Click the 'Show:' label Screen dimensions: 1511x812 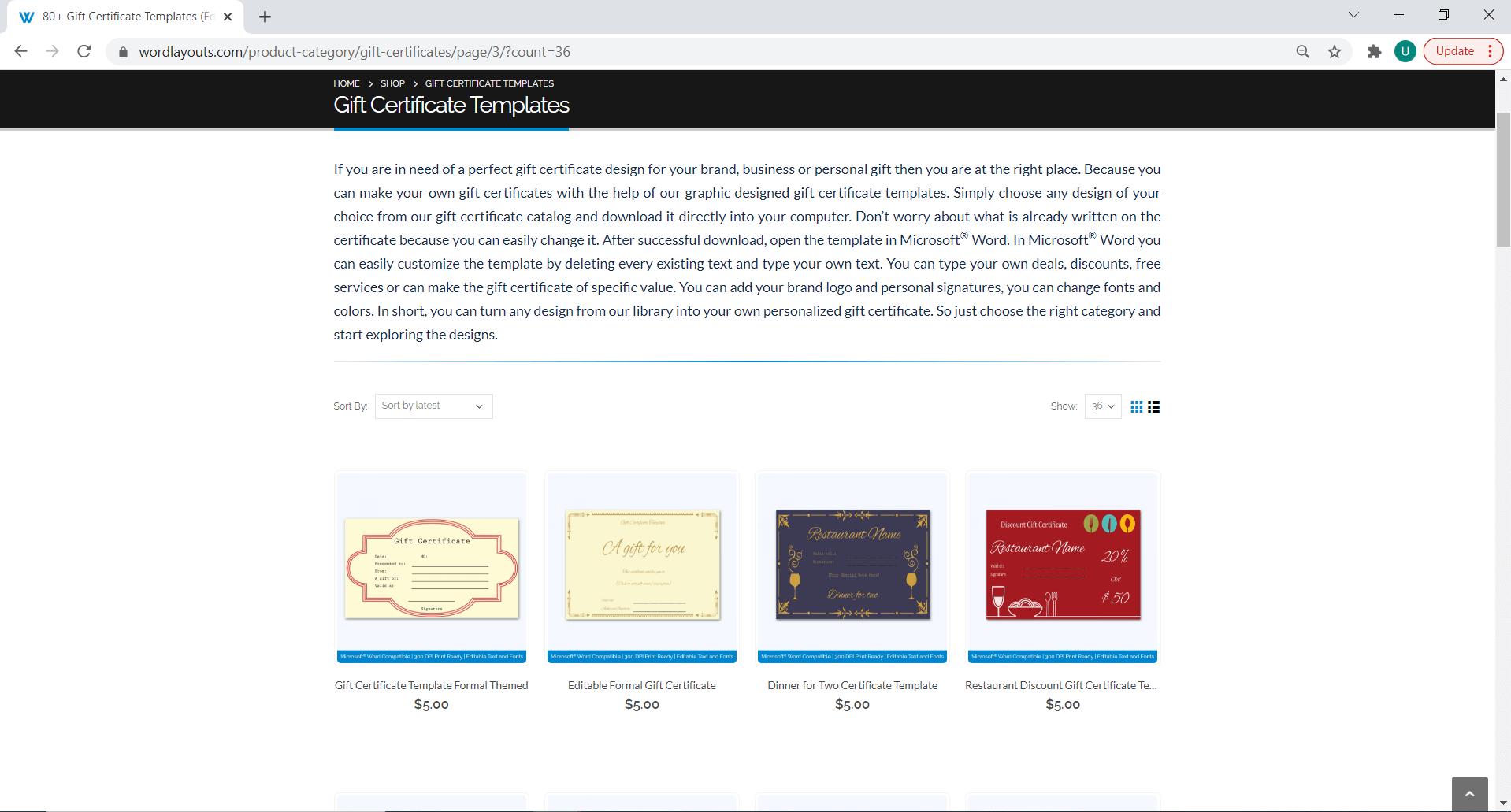click(x=1064, y=406)
